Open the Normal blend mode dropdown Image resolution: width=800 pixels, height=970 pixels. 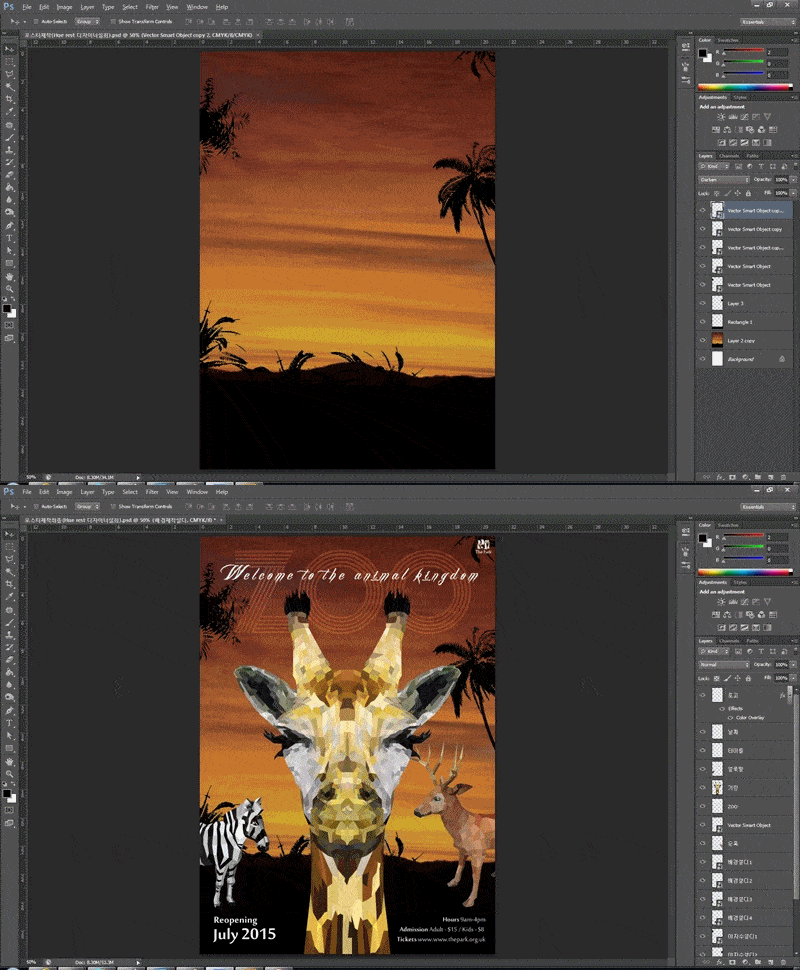724,665
